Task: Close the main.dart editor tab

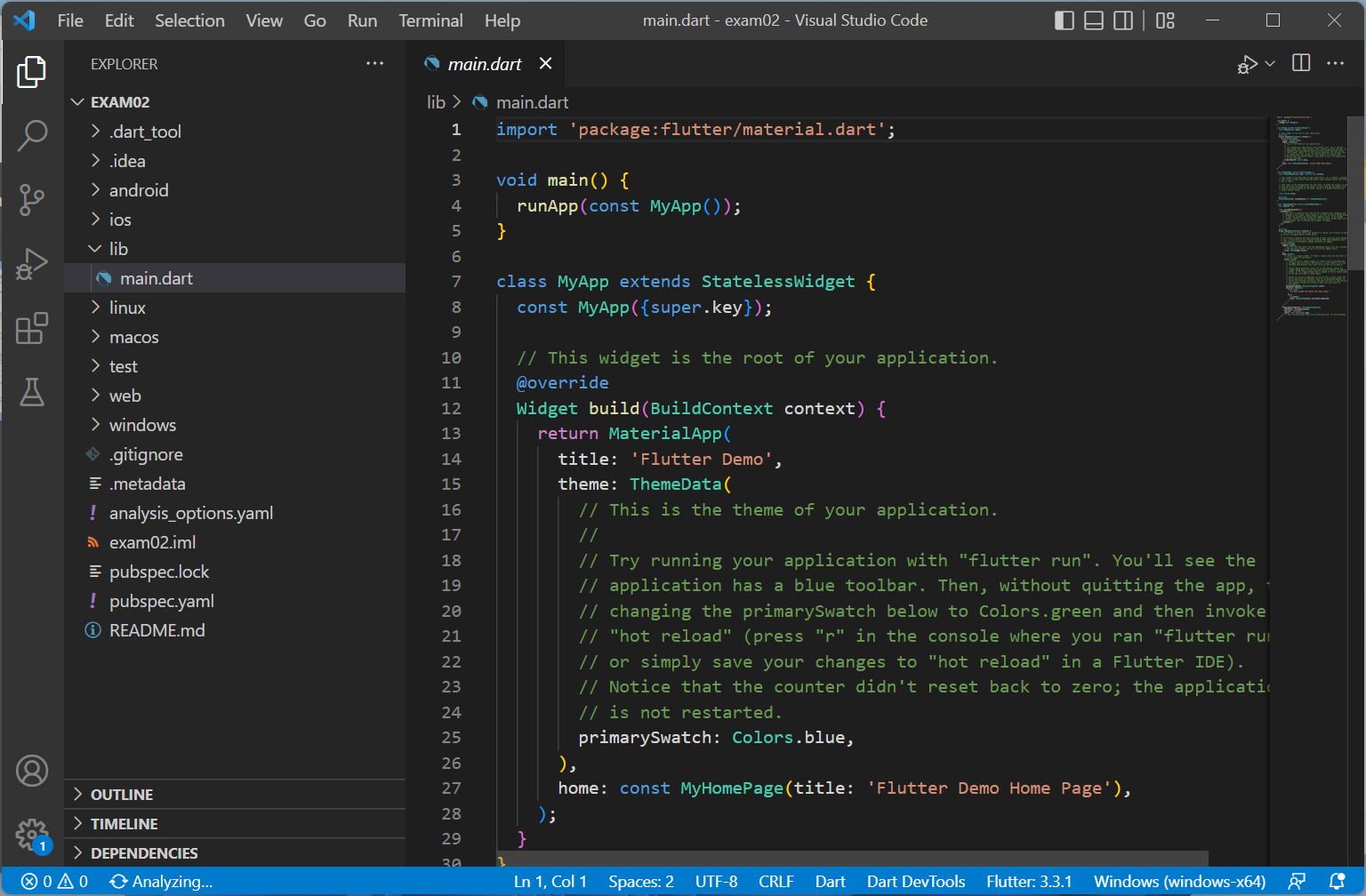Action: coord(545,63)
